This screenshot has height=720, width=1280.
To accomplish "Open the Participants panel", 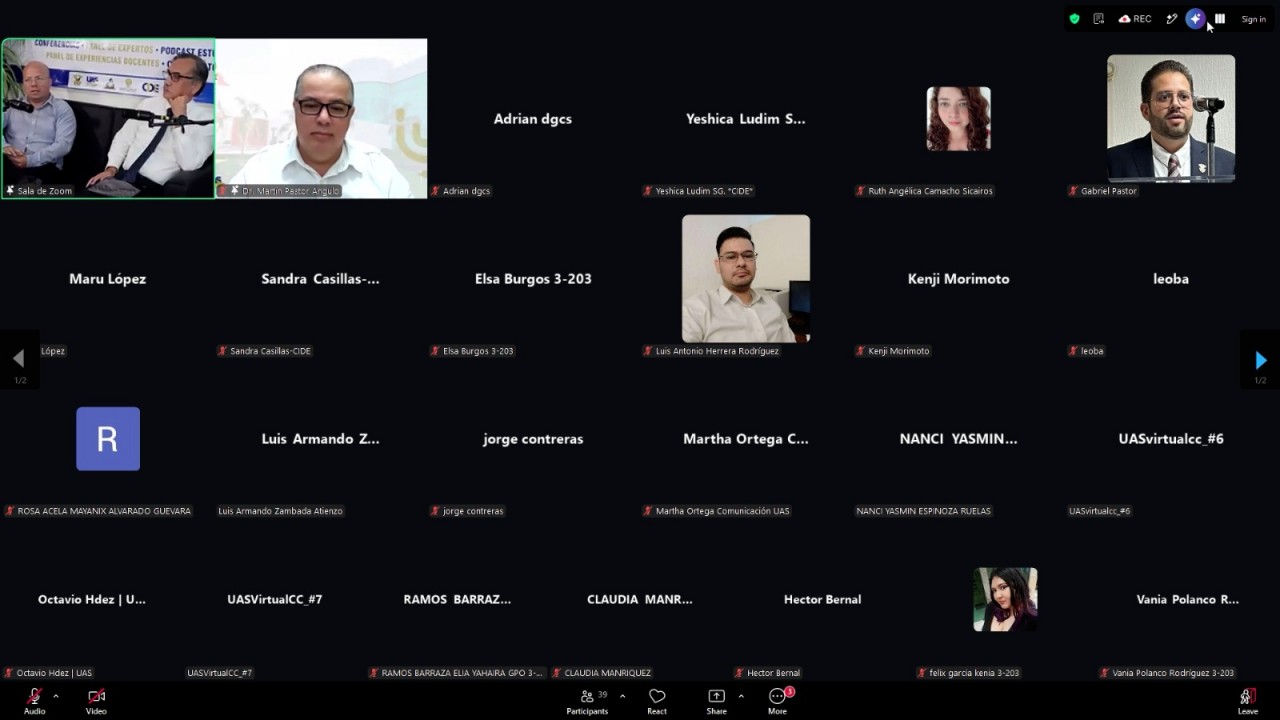I will coord(587,700).
